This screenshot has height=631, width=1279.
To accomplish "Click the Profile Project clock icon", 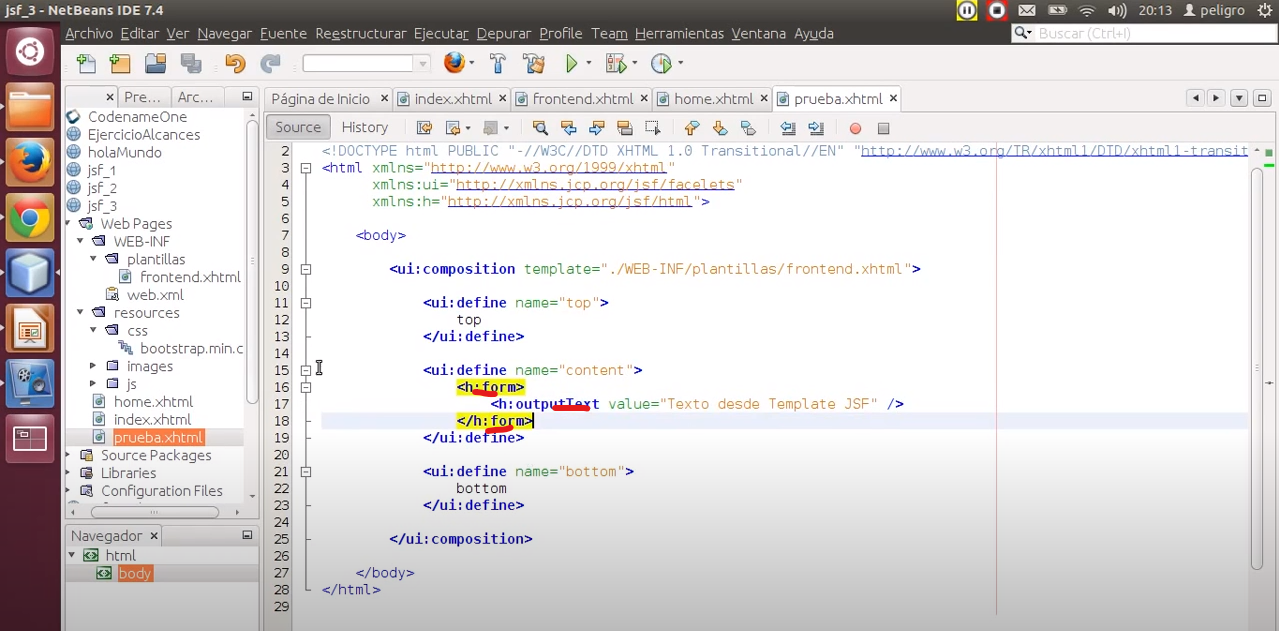I will point(661,64).
